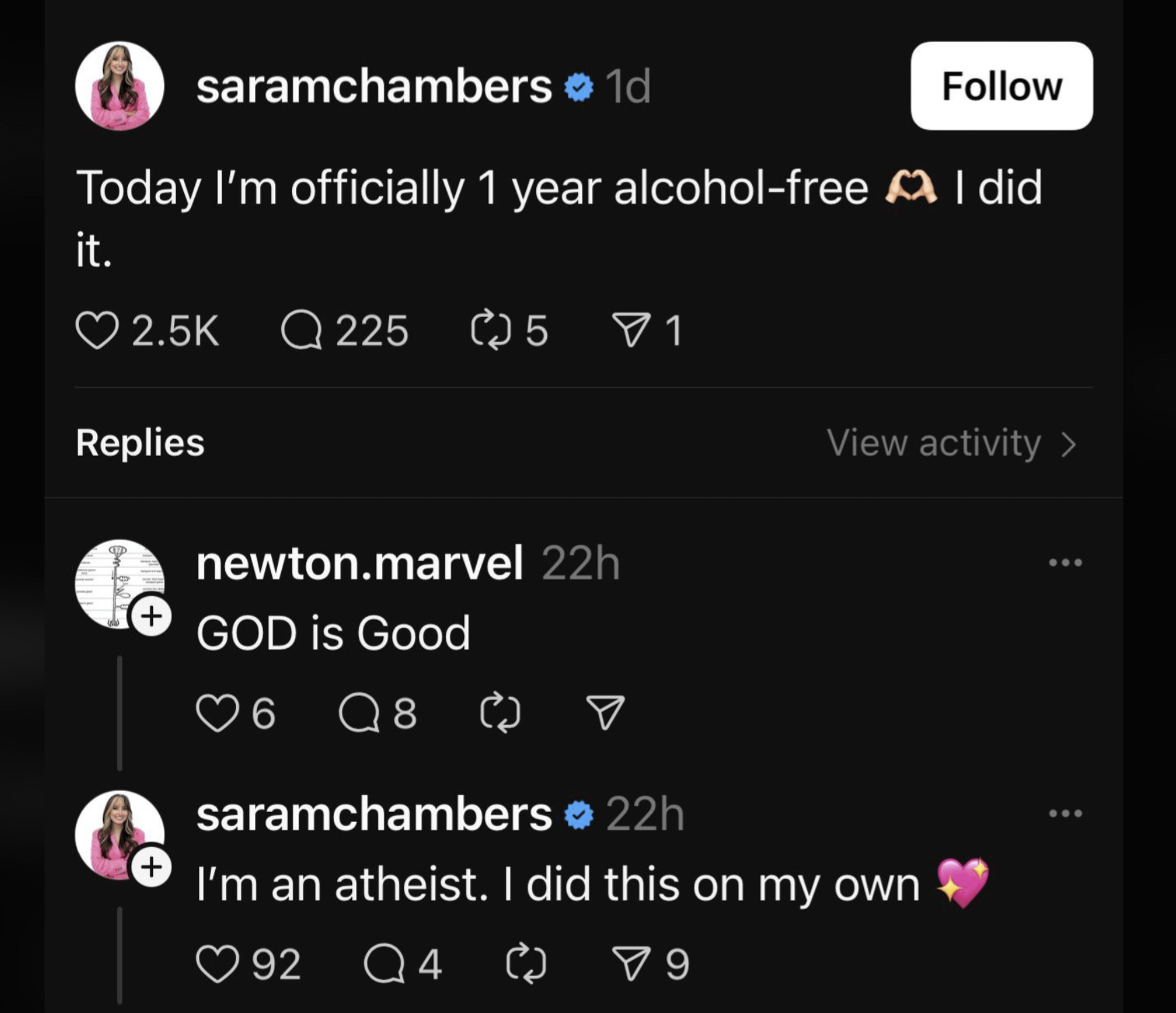Expand View activity for this post
1176x1013 pixels.
point(951,443)
